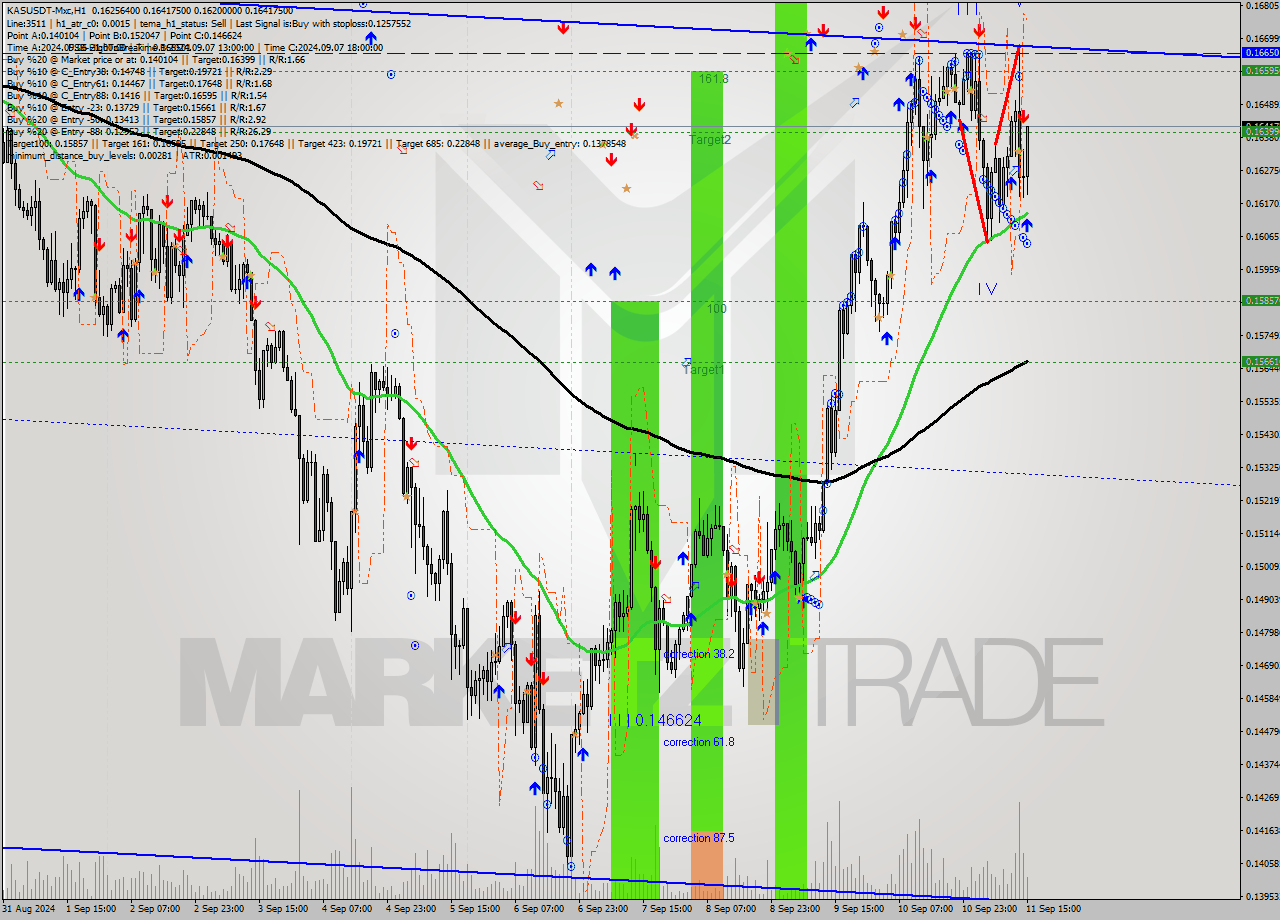This screenshot has height=920, width=1280.
Task: Click the green 0.16595 price tag
Action: pyautogui.click(x=1260, y=70)
